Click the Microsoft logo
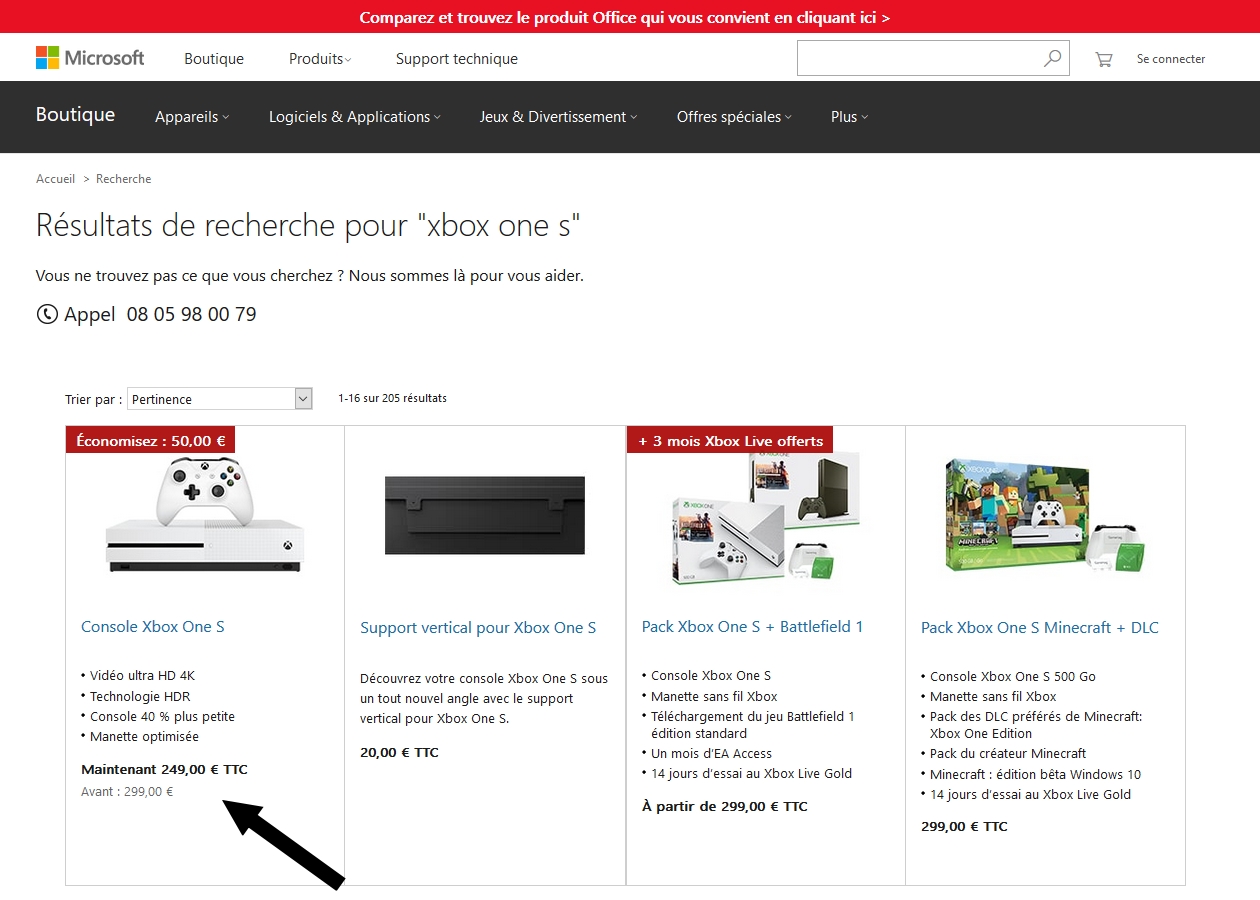This screenshot has width=1260, height=900. point(90,58)
